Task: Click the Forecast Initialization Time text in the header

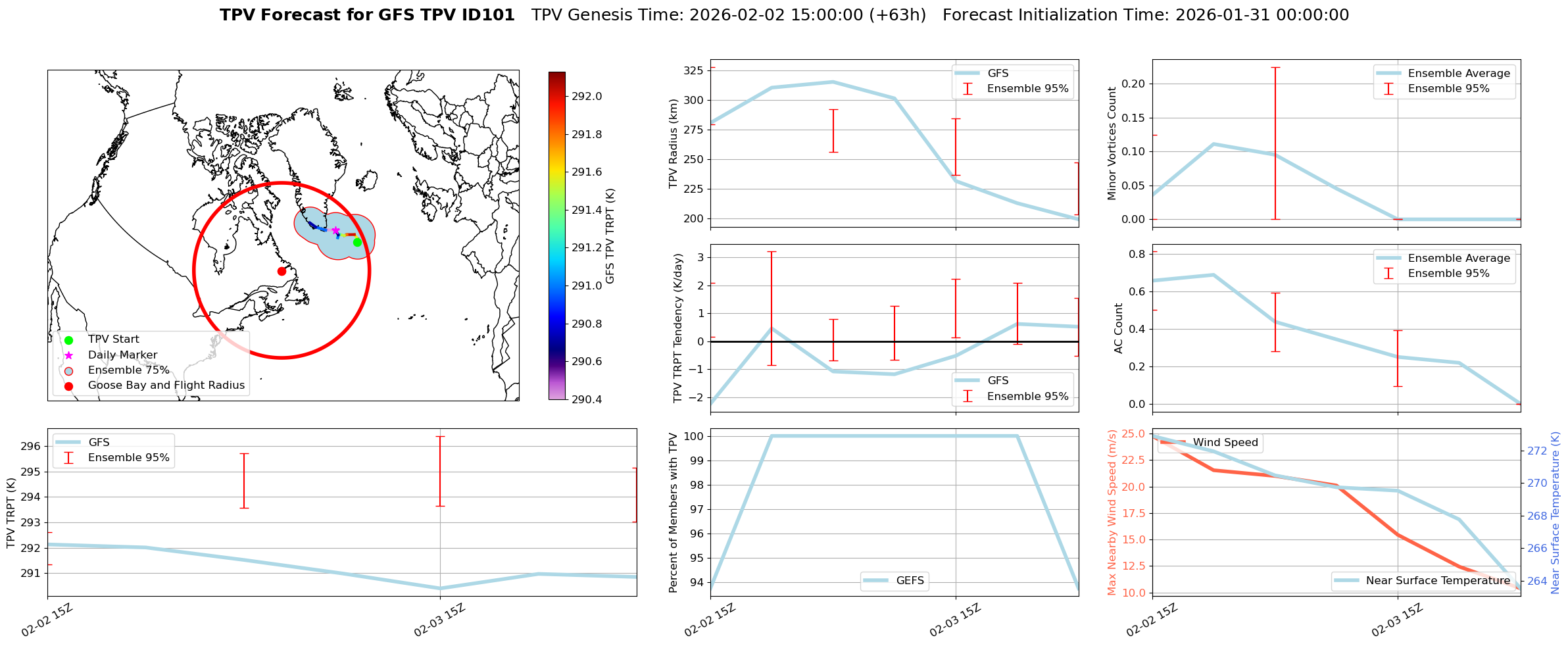Action: pos(1145,15)
